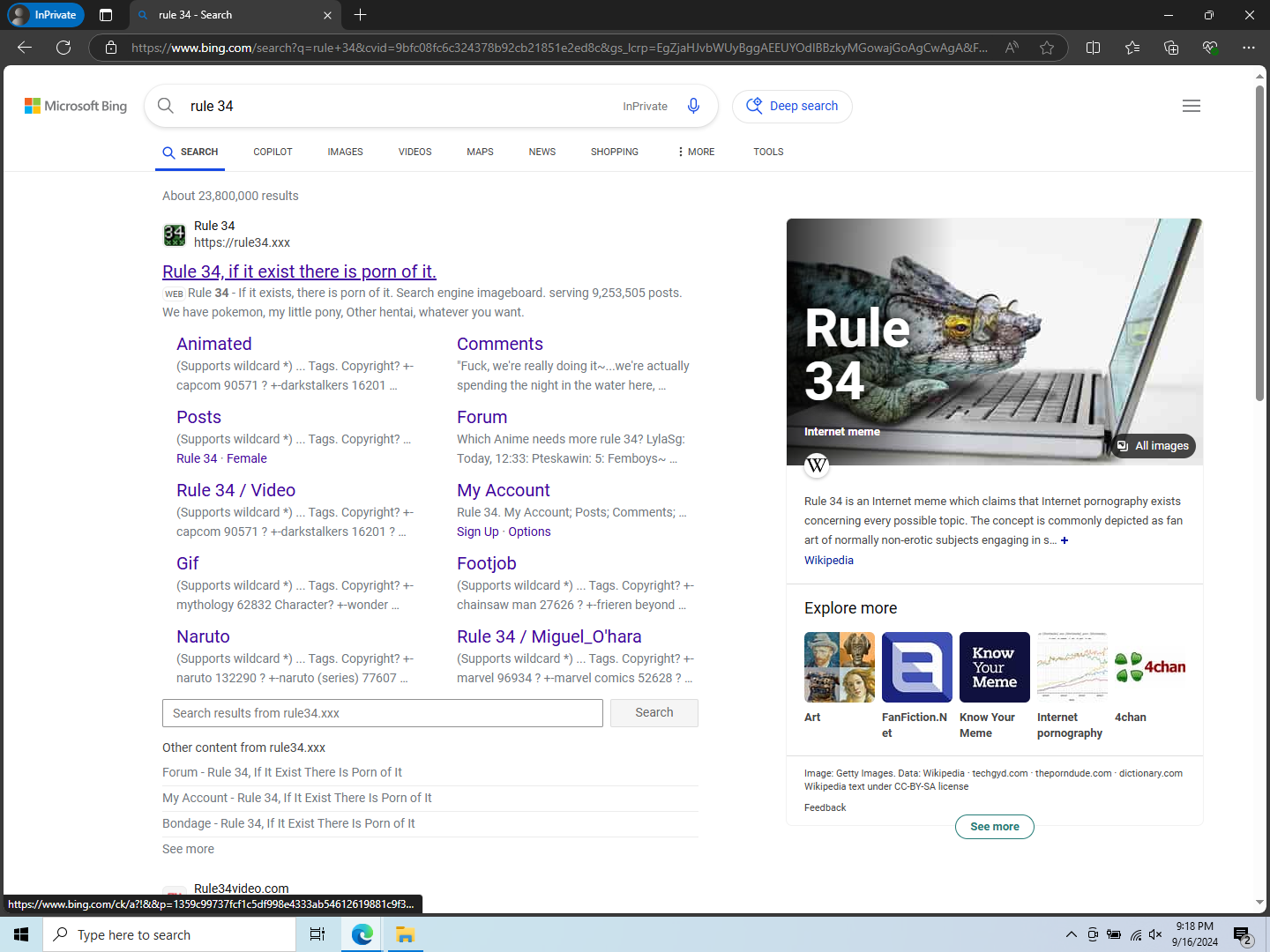
Task: Refresh the current page
Action: coord(63,48)
